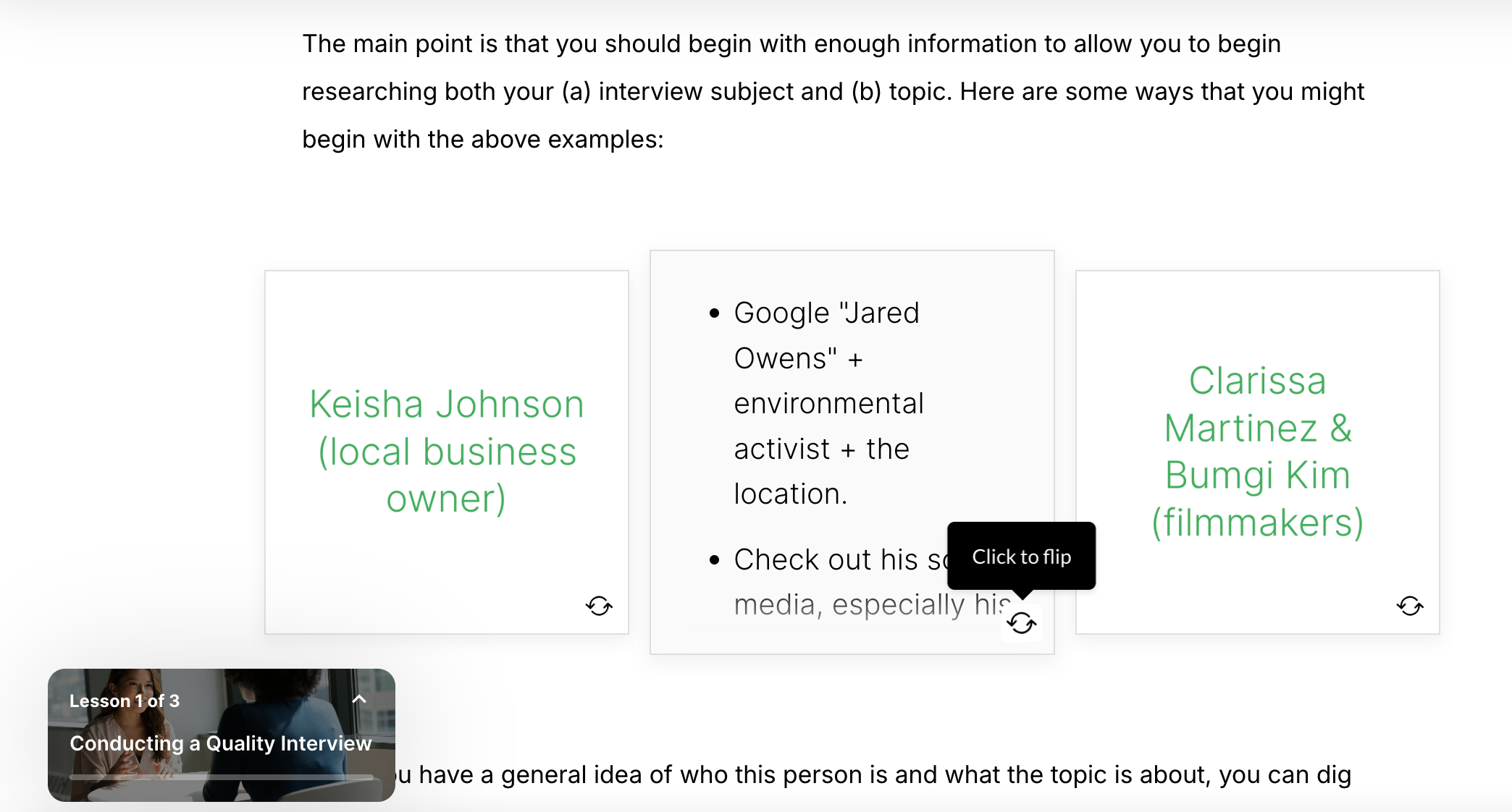This screenshot has height=812, width=1512.
Task: Click the "Click to flip" tooltip
Action: (x=1021, y=556)
